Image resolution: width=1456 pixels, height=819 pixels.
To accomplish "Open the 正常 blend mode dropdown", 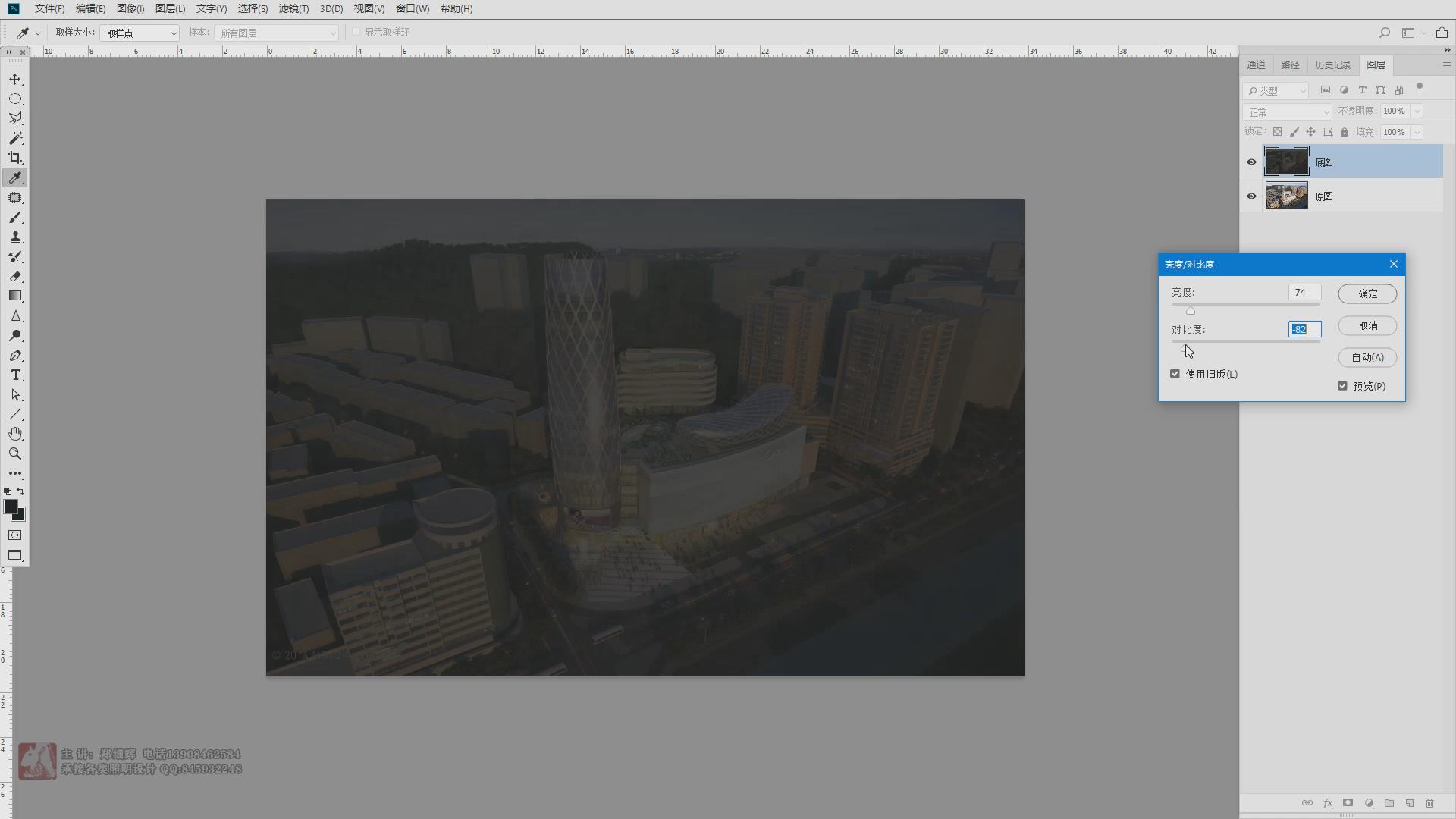I will (x=1288, y=112).
